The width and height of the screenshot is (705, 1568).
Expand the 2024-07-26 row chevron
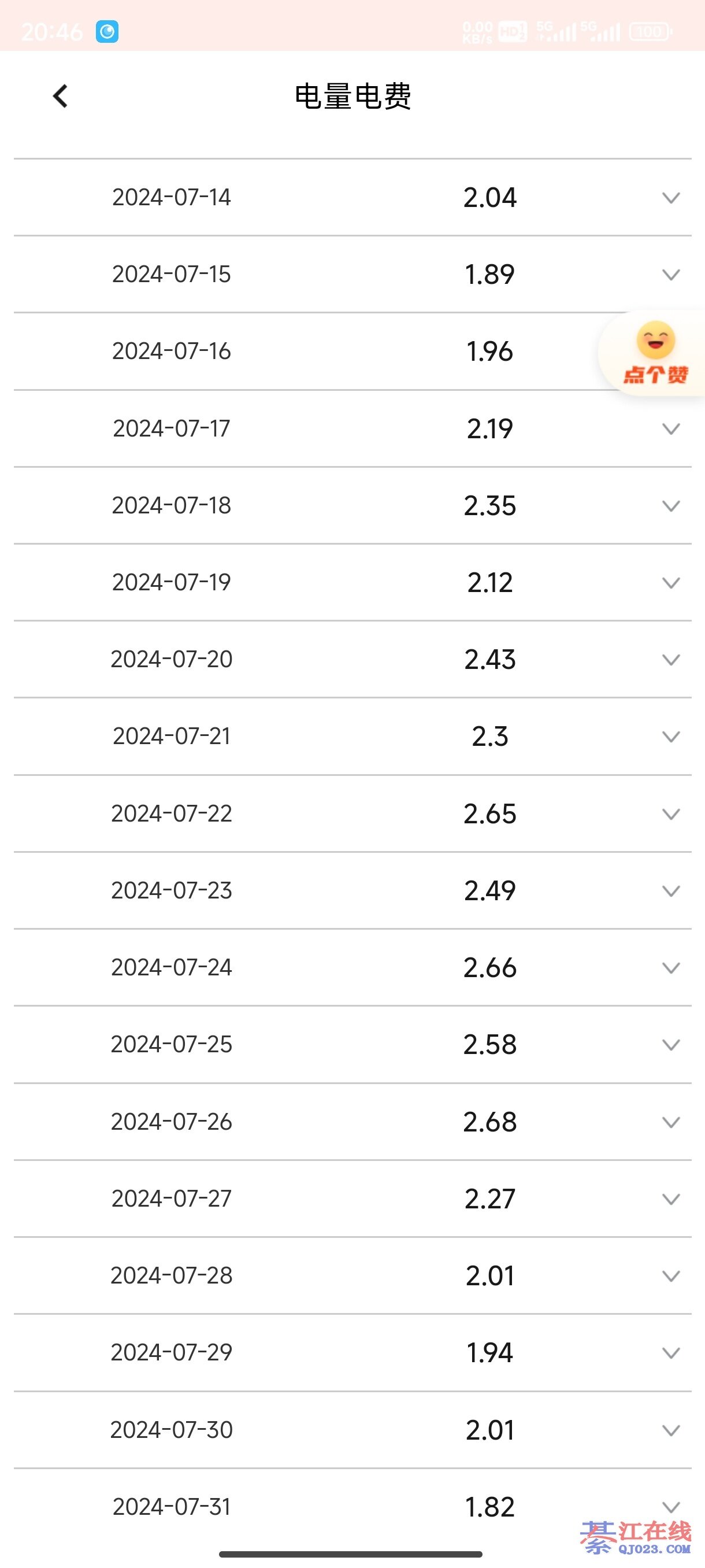pos(670,1122)
